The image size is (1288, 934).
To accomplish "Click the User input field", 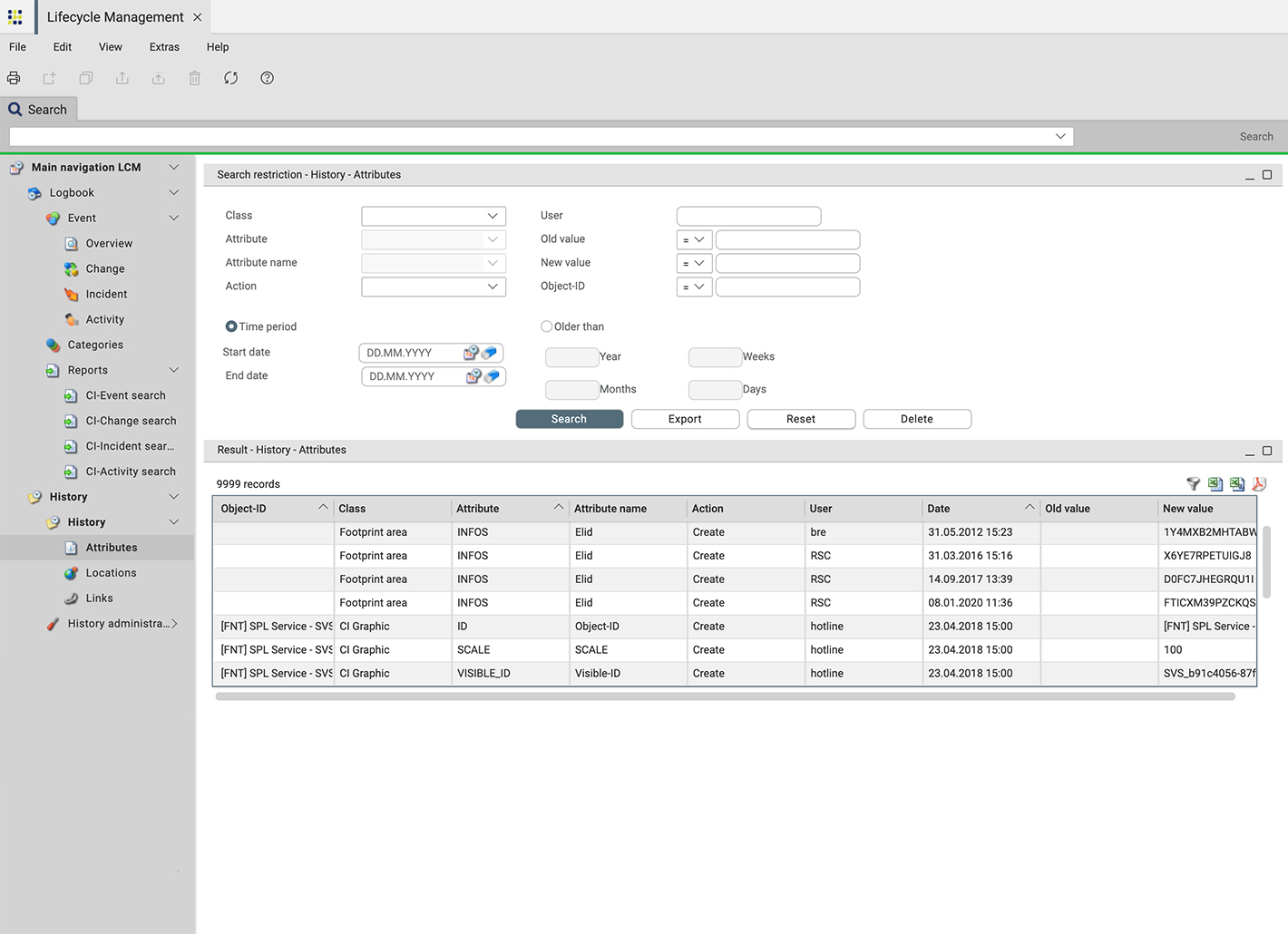I will pyautogui.click(x=748, y=215).
